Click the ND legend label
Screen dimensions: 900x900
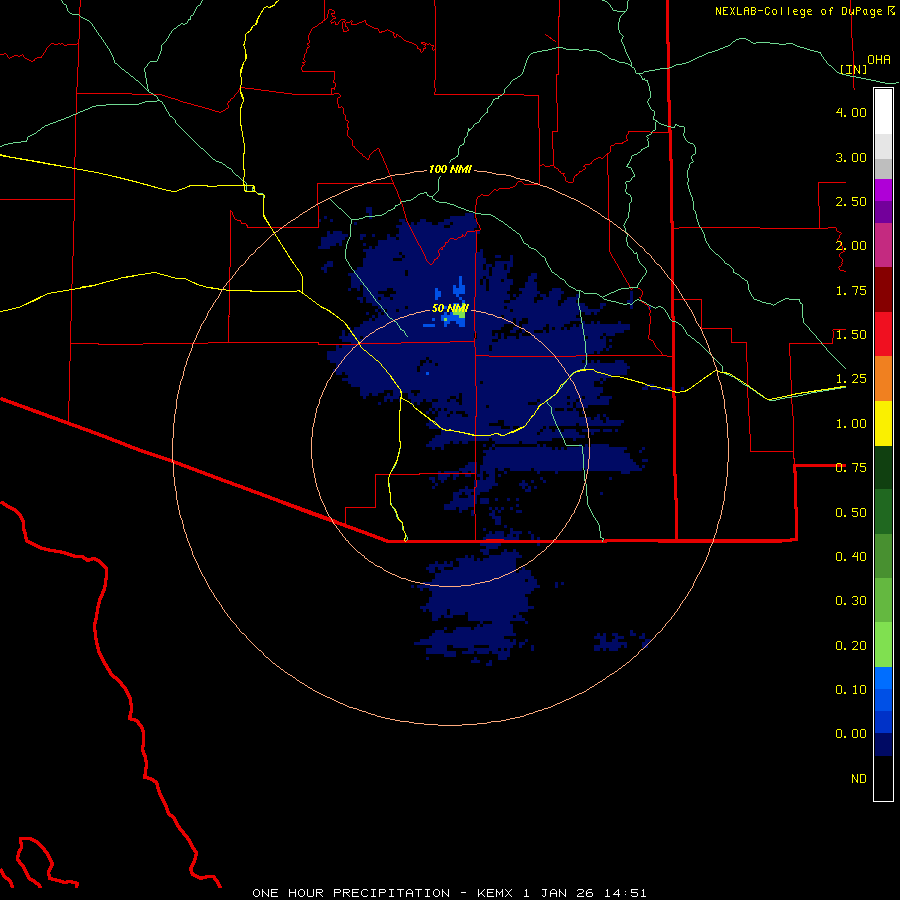pyautogui.click(x=859, y=779)
